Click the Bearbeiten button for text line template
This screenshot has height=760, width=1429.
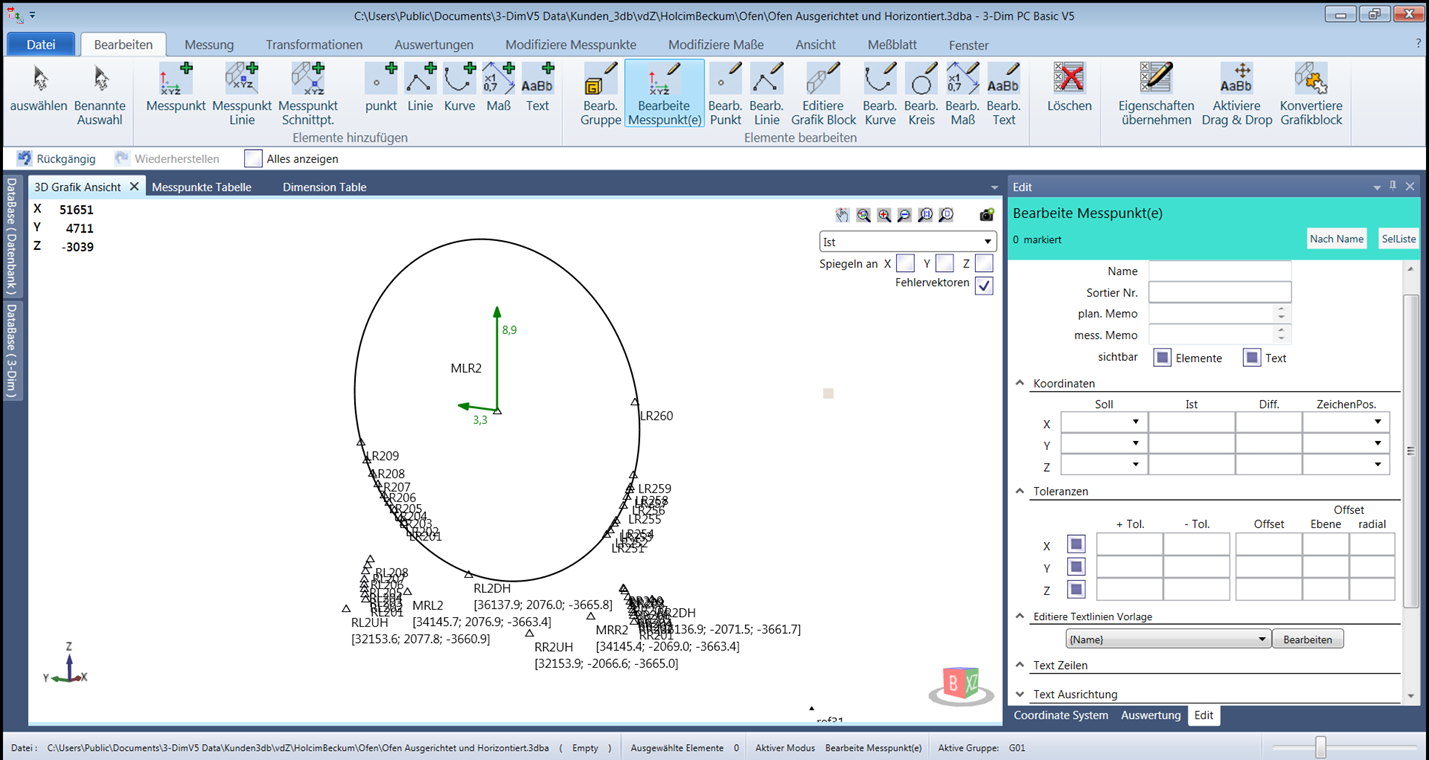click(x=1307, y=638)
